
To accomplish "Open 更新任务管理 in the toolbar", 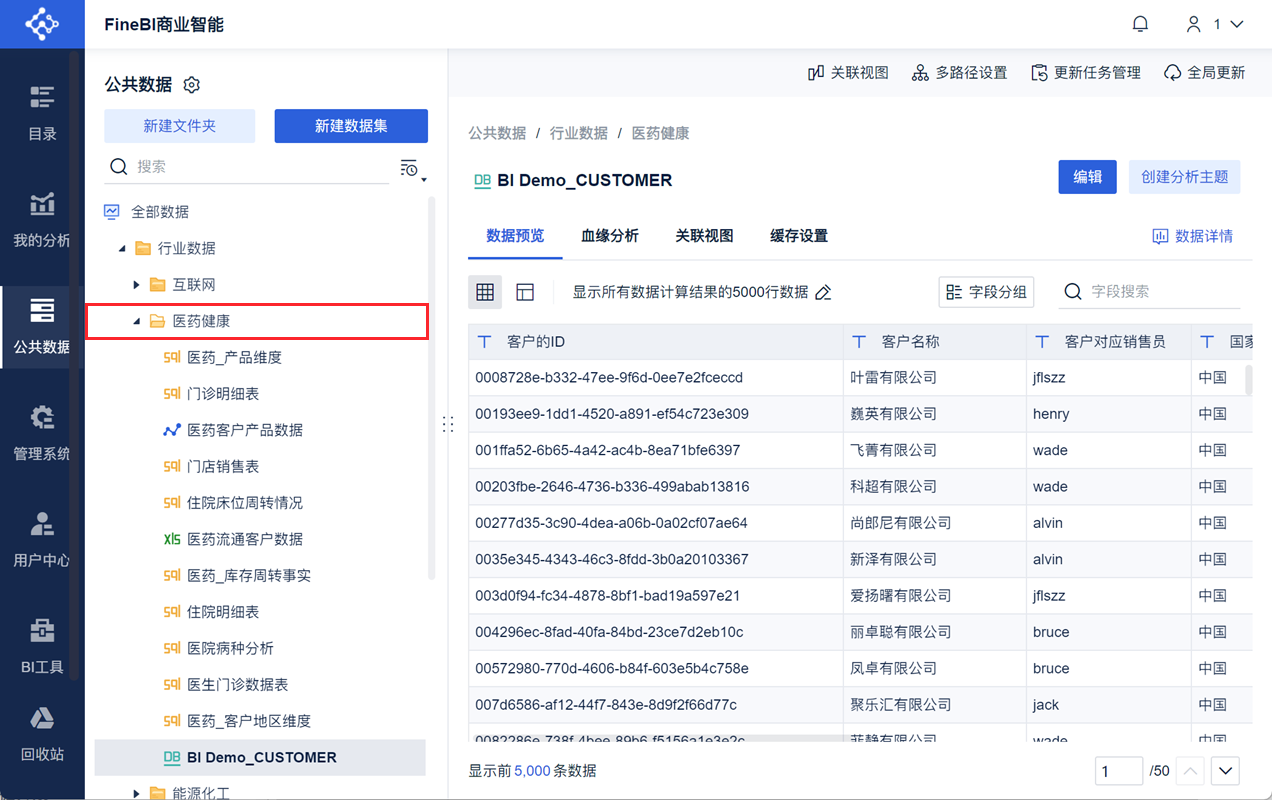I will [x=1085, y=73].
